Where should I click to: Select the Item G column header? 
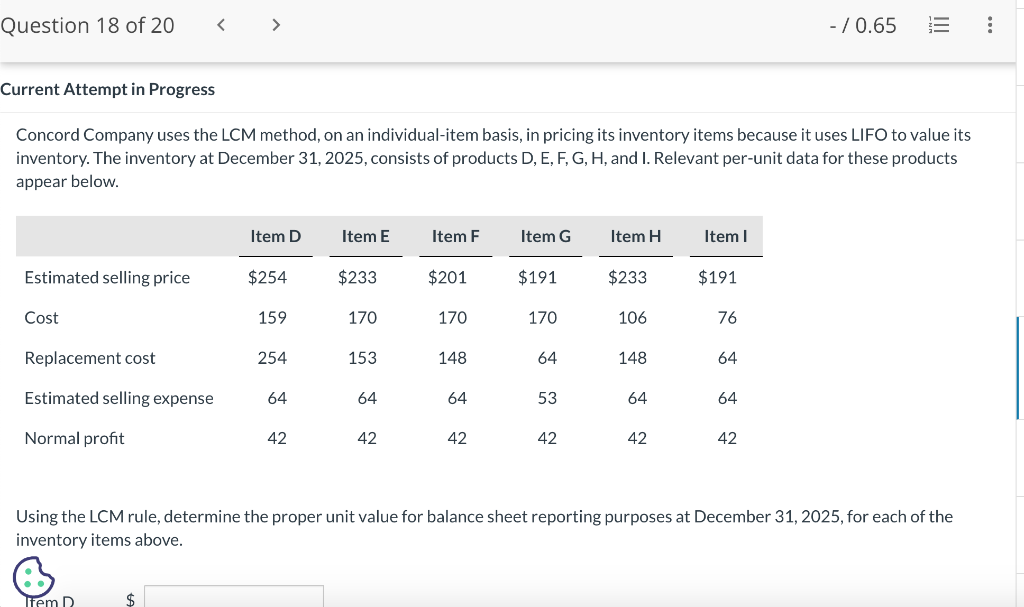(546, 236)
